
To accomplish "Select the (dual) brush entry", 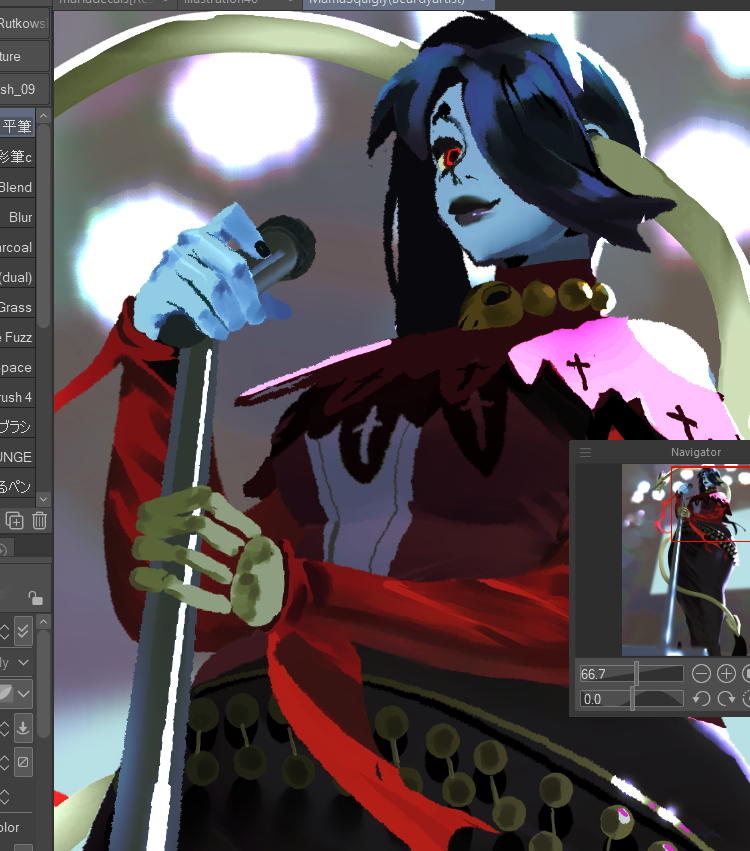I will coord(17,277).
